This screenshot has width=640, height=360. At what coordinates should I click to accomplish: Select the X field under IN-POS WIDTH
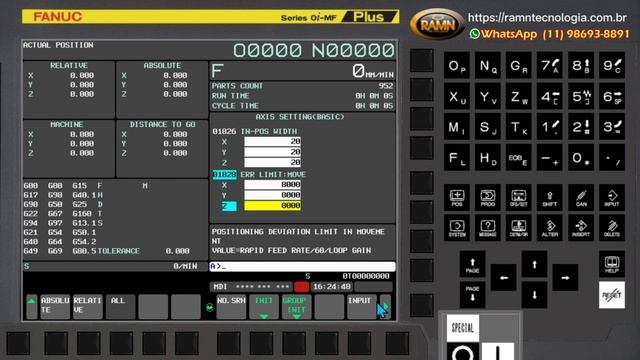(272, 142)
